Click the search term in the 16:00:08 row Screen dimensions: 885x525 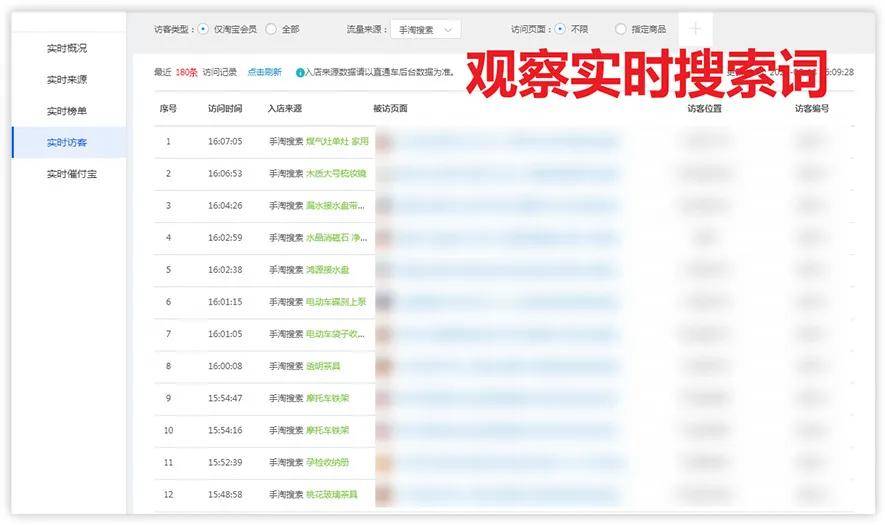[x=323, y=366]
